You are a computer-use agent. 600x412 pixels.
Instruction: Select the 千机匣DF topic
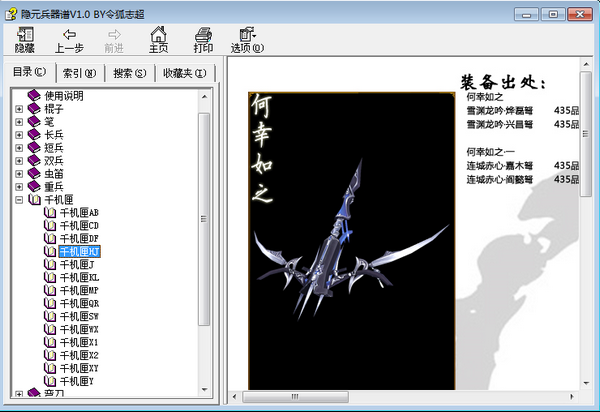point(79,239)
